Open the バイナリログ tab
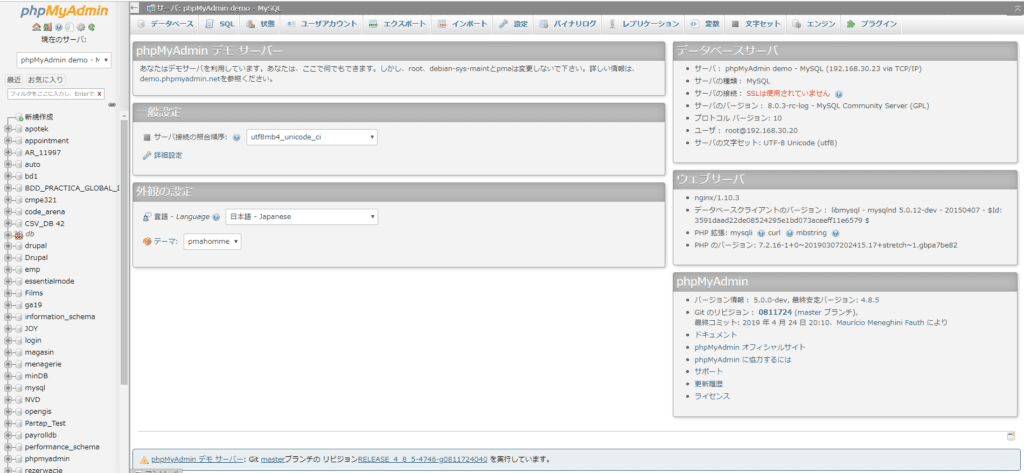This screenshot has height=473, width=1024. coord(568,24)
